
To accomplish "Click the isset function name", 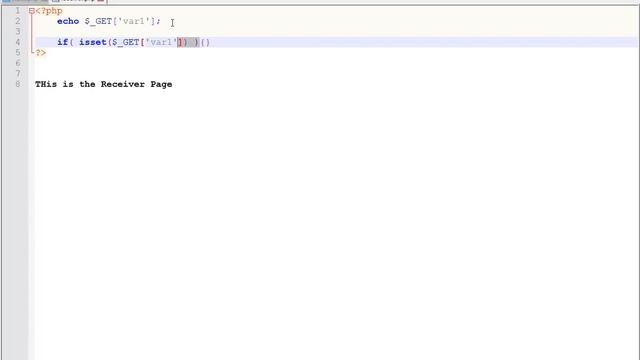I will point(93,42).
